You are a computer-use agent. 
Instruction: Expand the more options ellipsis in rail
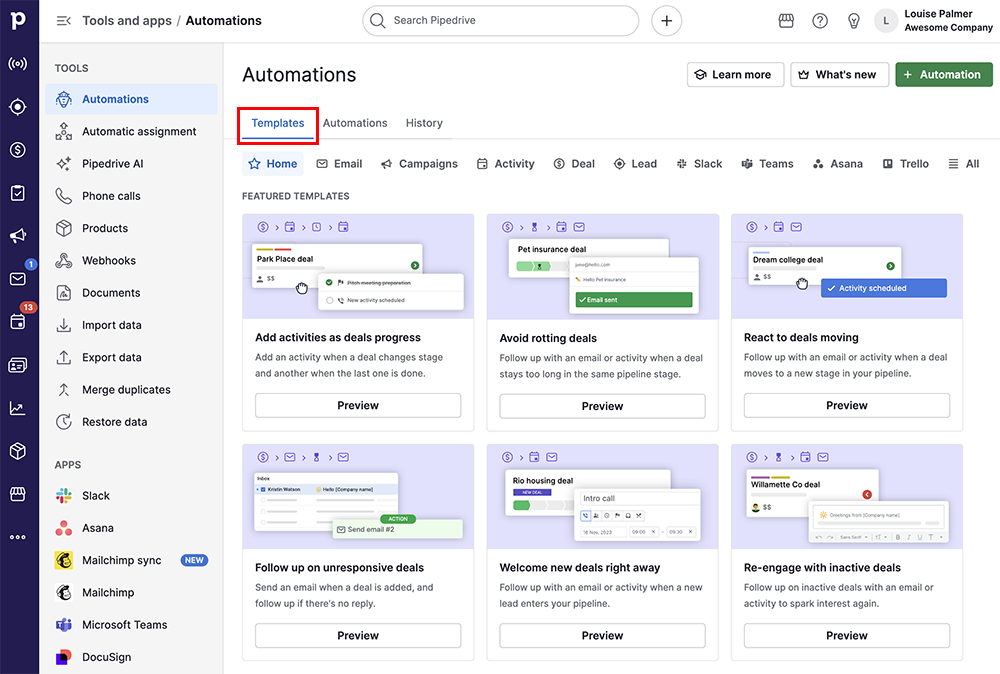point(18,537)
